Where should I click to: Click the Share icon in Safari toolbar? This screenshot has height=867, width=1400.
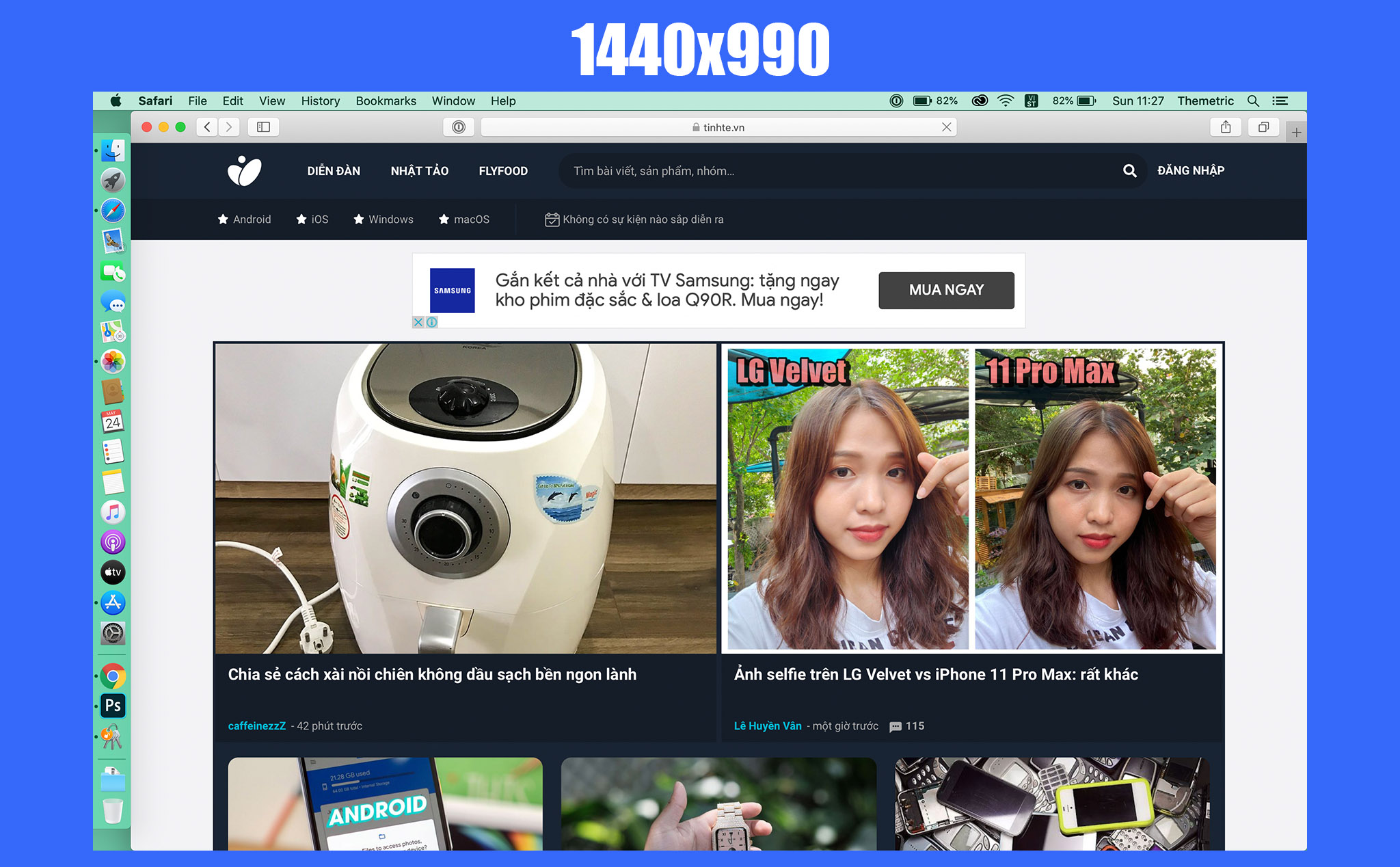(x=1225, y=127)
